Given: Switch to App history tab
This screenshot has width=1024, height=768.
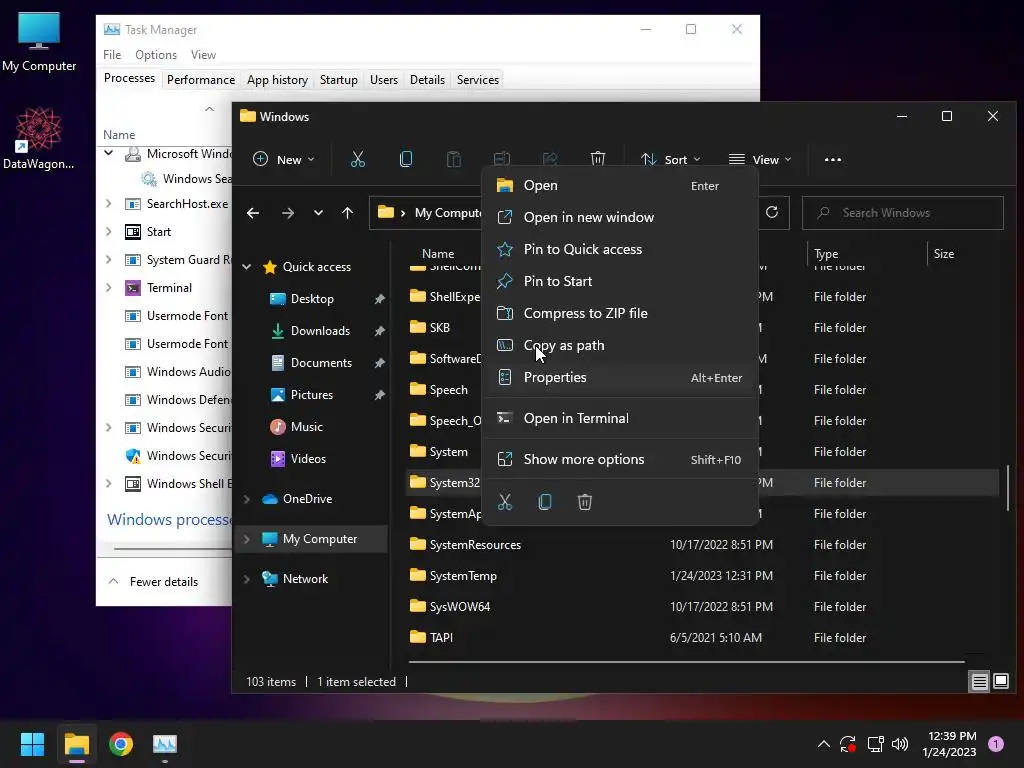Looking at the screenshot, I should pyautogui.click(x=277, y=80).
